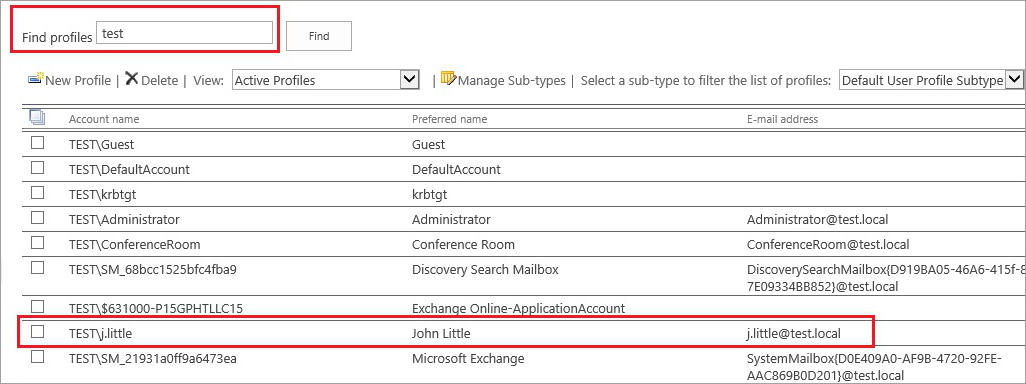Check the box for TEST\Guest

point(38,143)
